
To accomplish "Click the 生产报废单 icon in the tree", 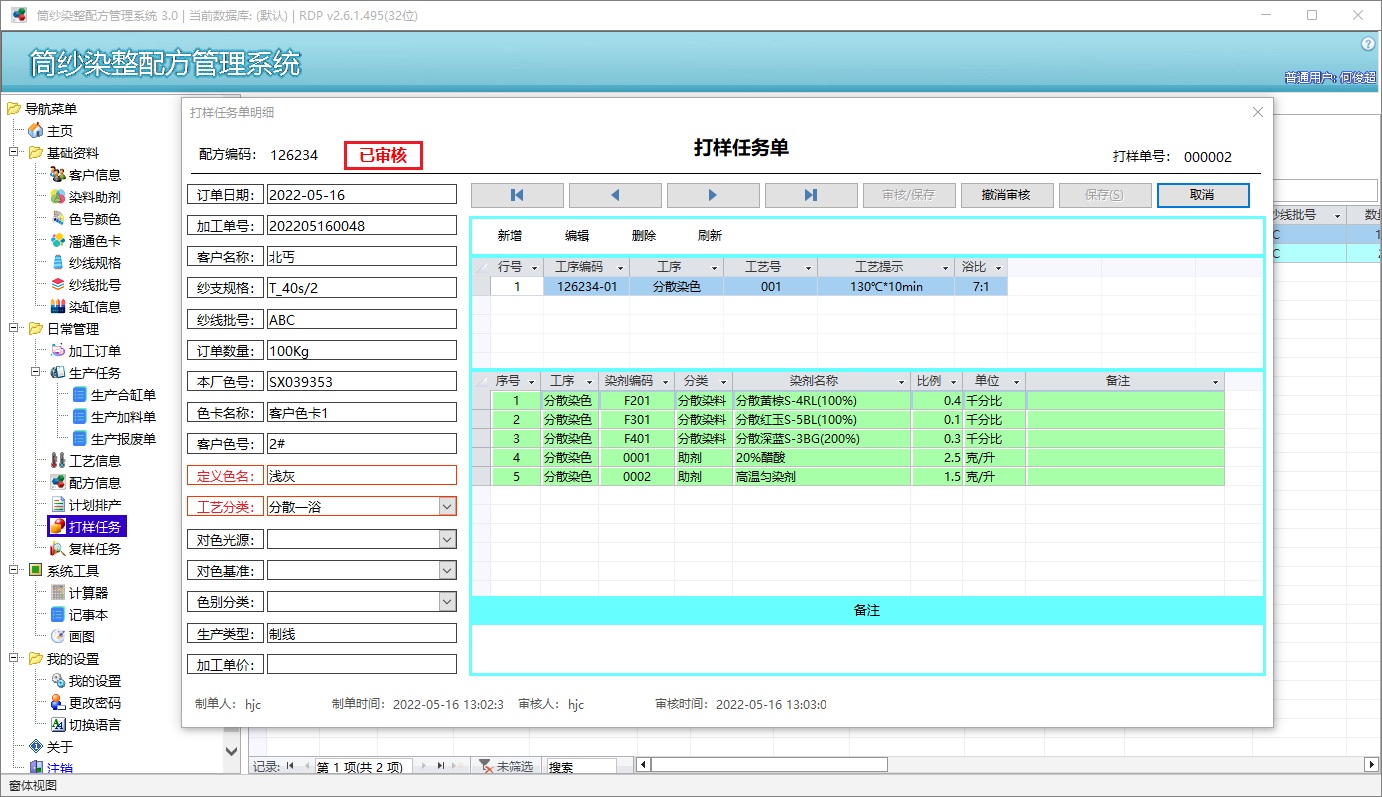I will [80, 439].
